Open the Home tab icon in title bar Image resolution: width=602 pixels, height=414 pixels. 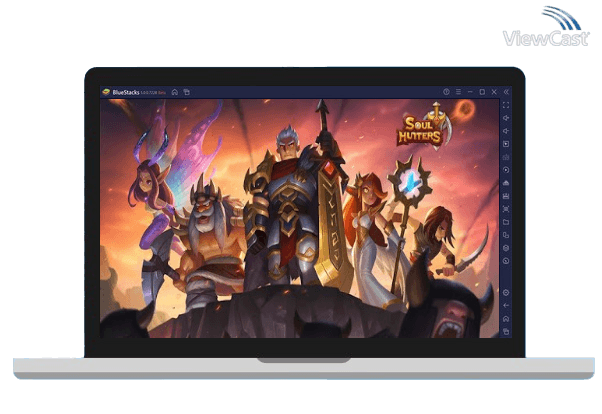click(x=175, y=92)
